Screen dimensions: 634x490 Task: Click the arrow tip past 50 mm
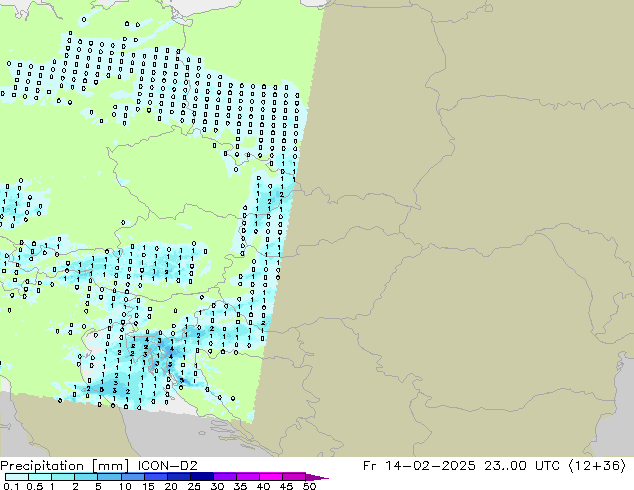(317, 477)
